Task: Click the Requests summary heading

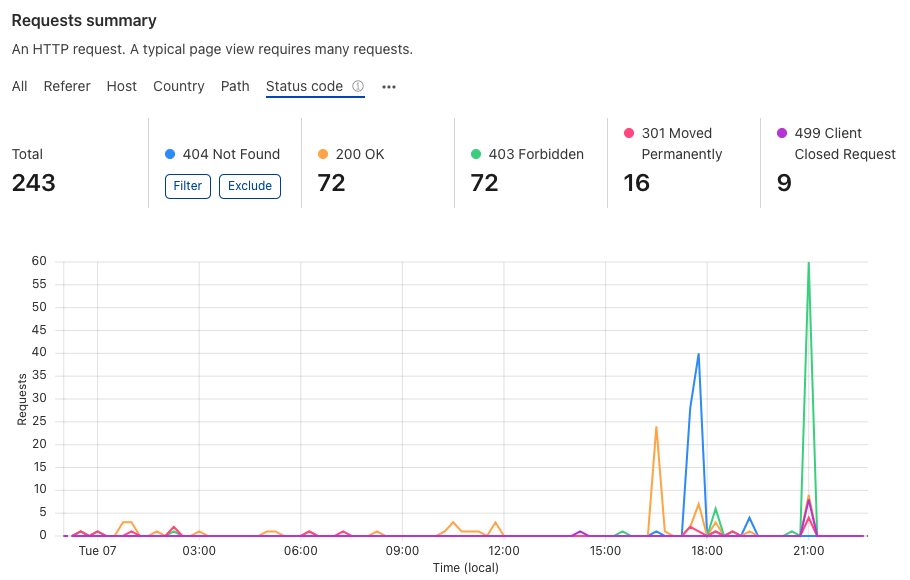Action: coord(84,20)
